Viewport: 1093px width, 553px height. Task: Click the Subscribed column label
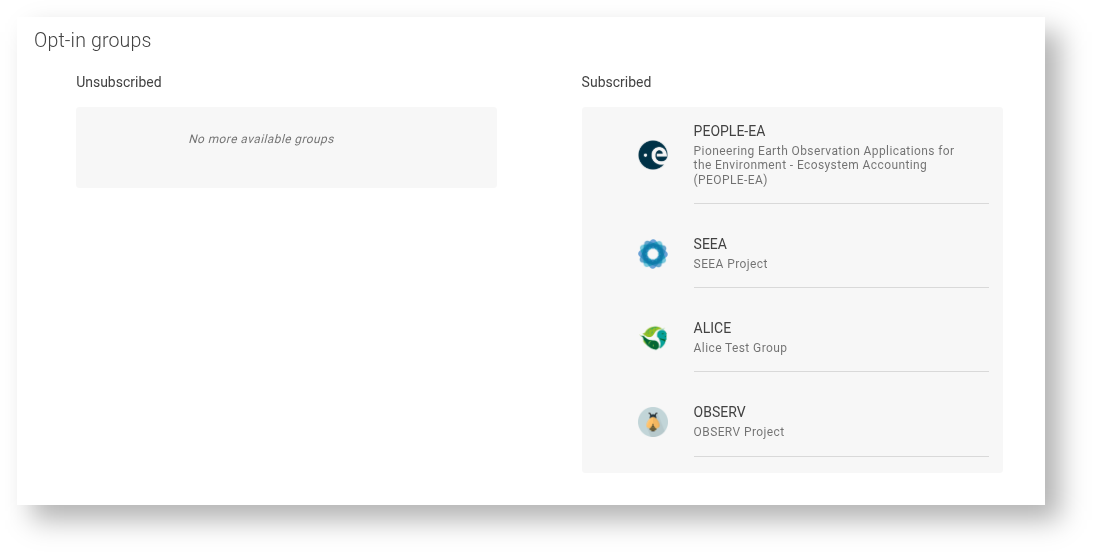[616, 82]
